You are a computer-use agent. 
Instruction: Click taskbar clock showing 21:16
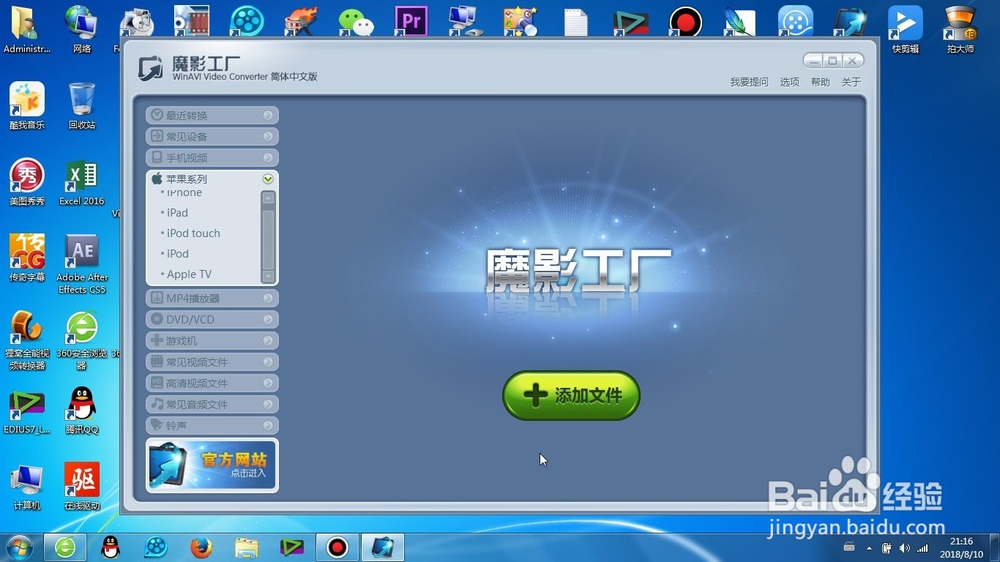tap(961, 548)
